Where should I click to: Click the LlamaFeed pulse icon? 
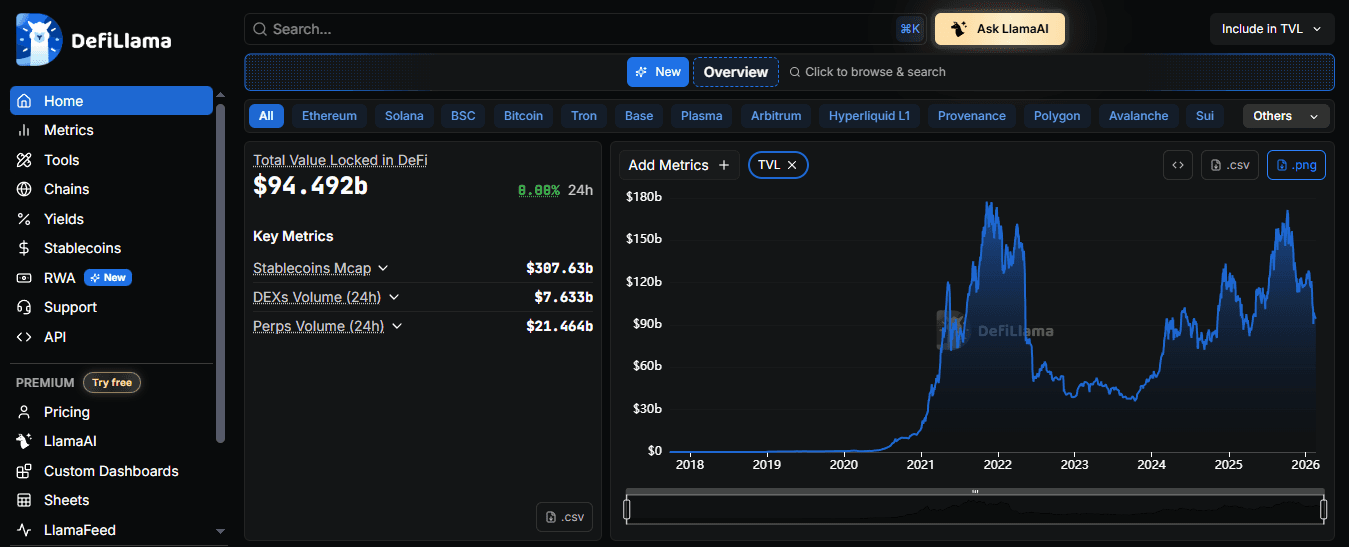pyautogui.click(x=24, y=530)
